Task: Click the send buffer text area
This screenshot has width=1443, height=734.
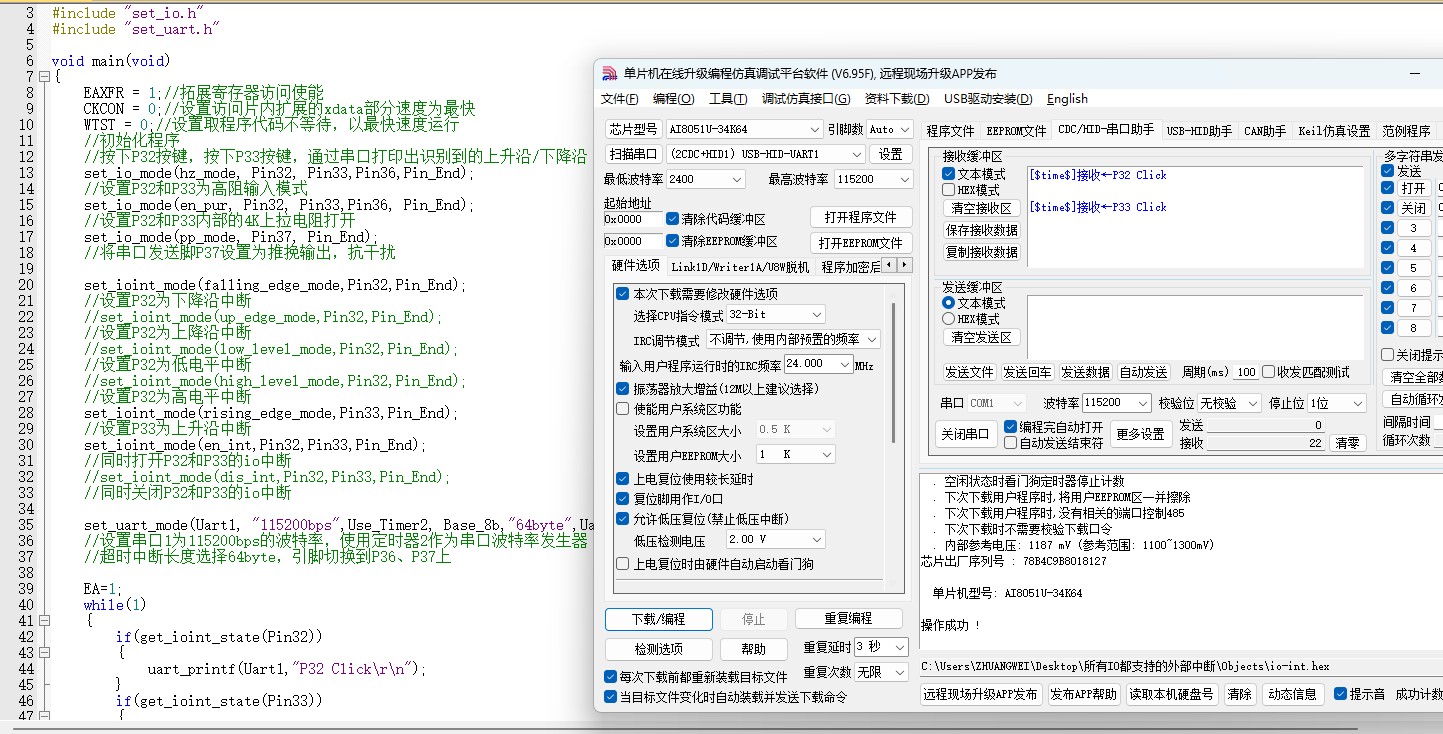Action: point(1195,328)
